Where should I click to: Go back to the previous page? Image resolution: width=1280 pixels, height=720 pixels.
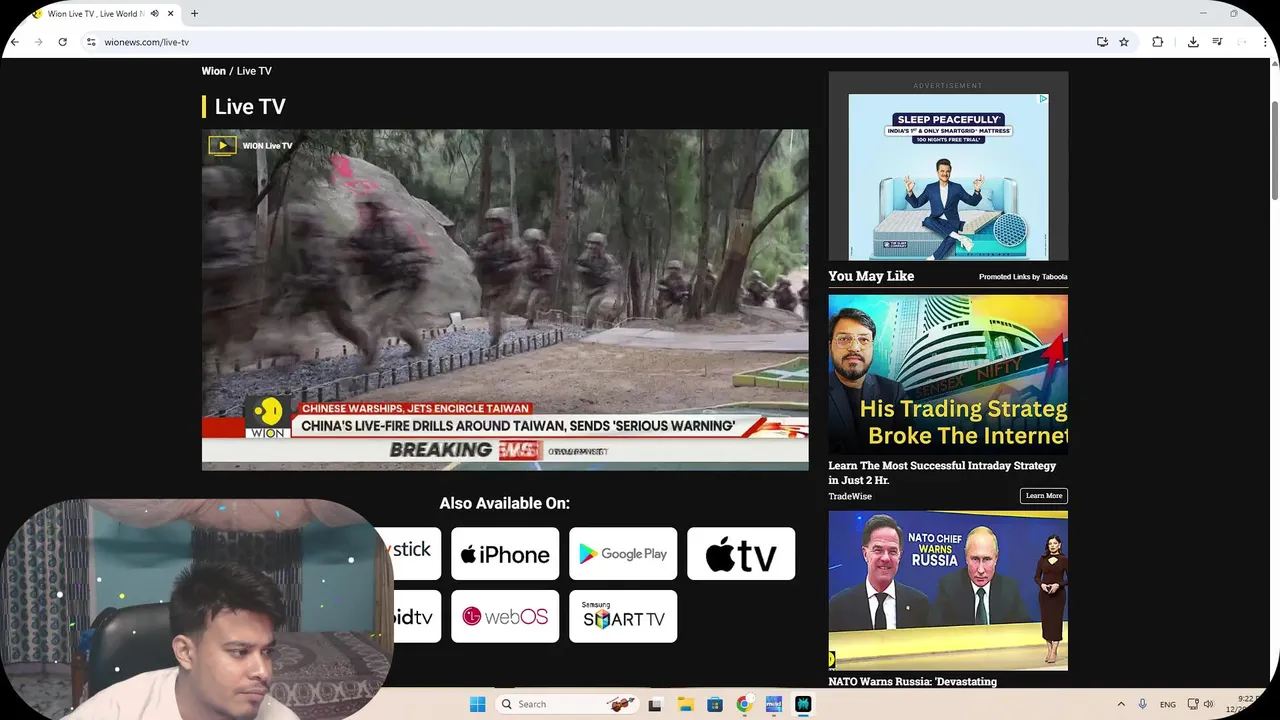pos(15,42)
